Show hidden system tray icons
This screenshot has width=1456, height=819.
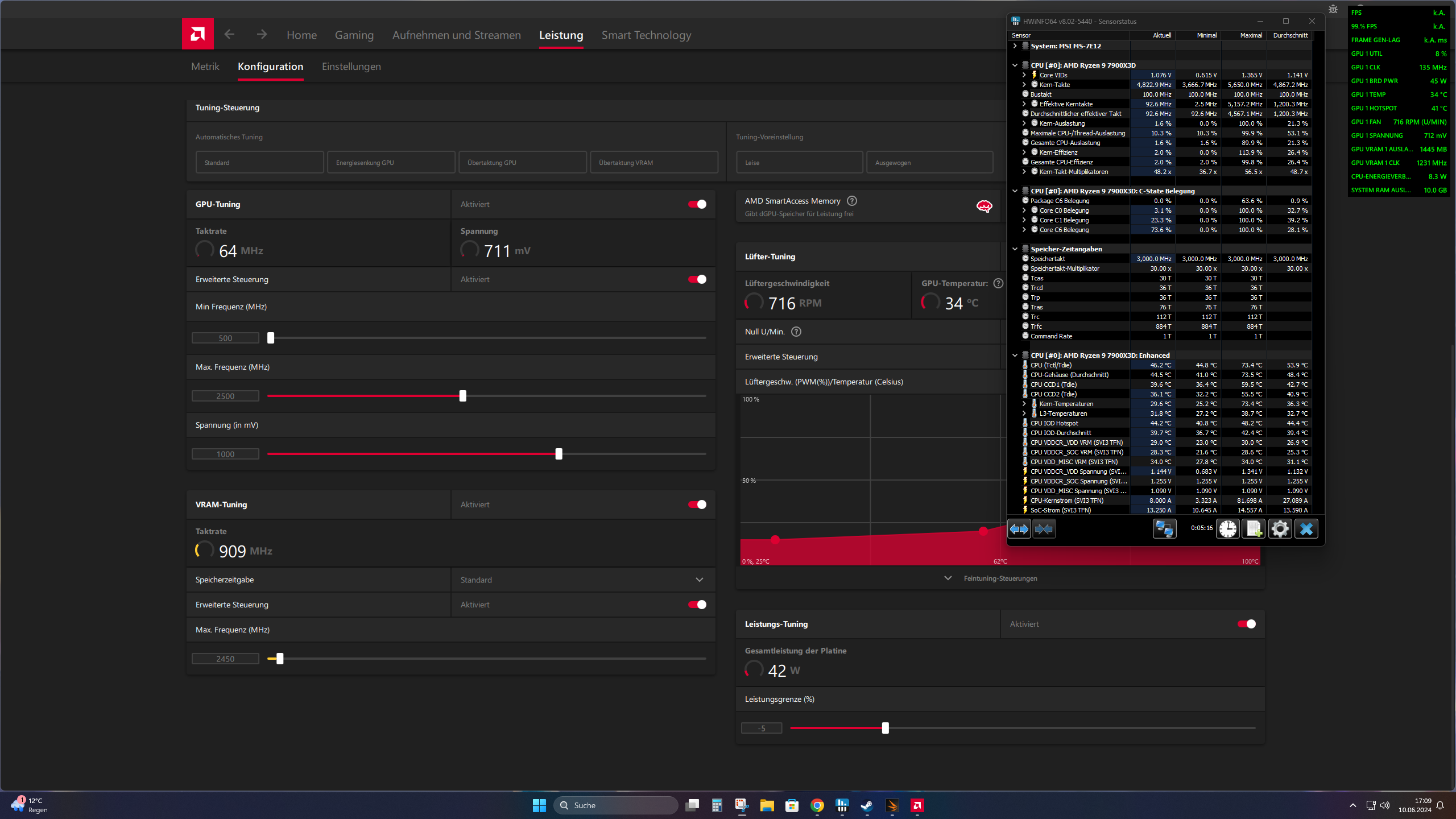point(1353,805)
